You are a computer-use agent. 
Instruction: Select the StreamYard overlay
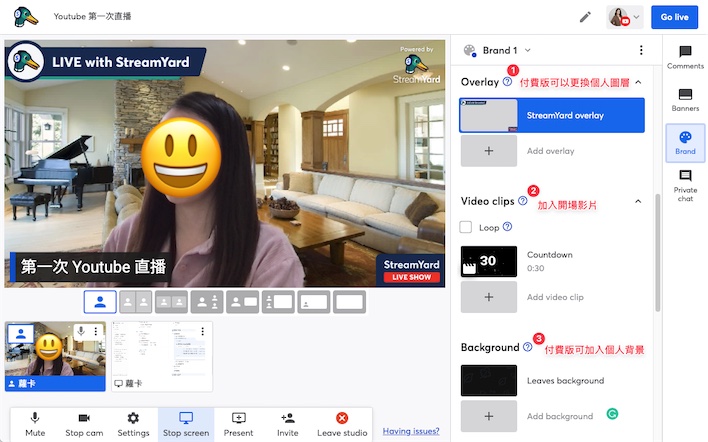(x=552, y=115)
